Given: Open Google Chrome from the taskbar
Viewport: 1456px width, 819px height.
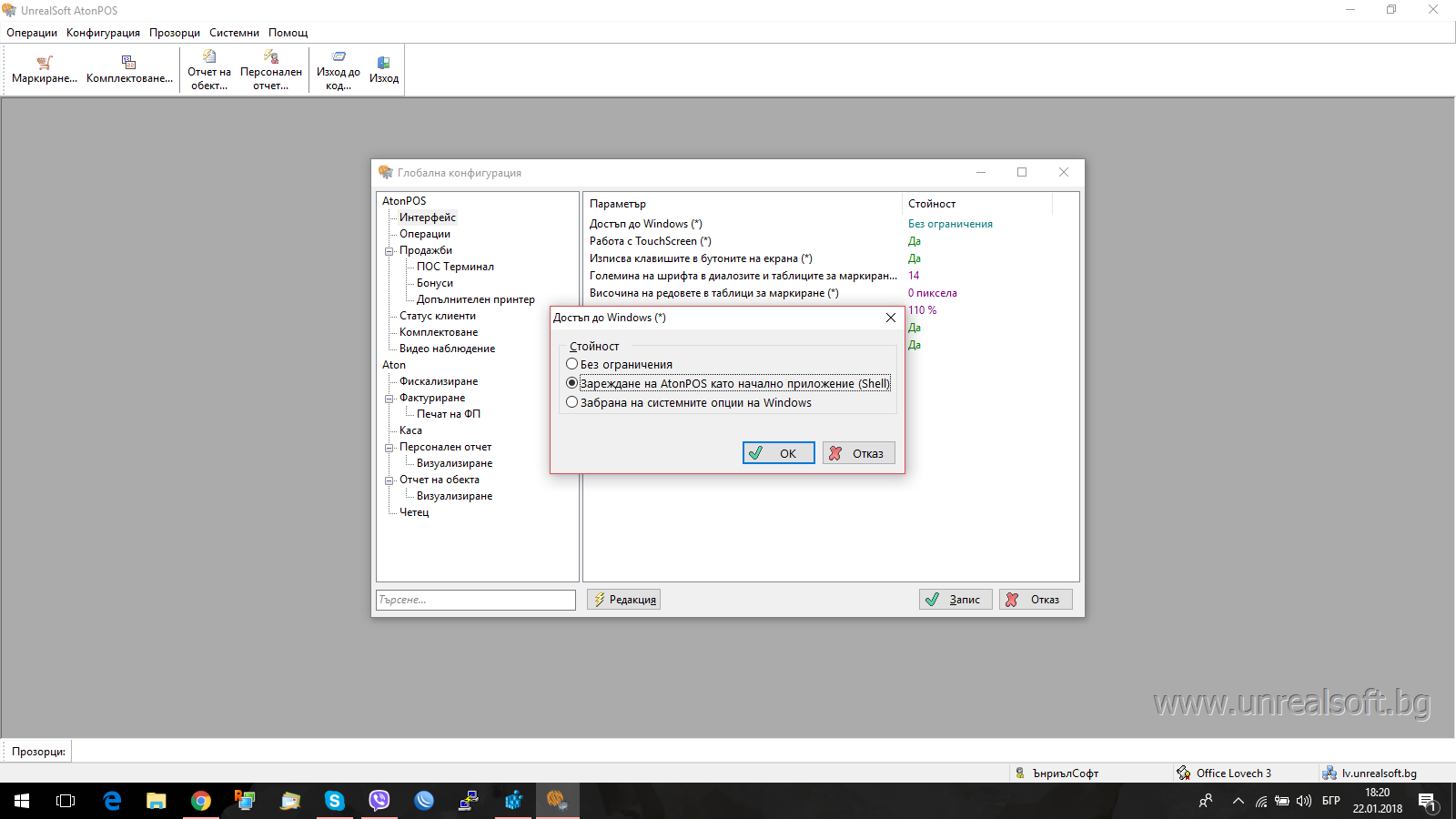Looking at the screenshot, I should click(x=201, y=801).
